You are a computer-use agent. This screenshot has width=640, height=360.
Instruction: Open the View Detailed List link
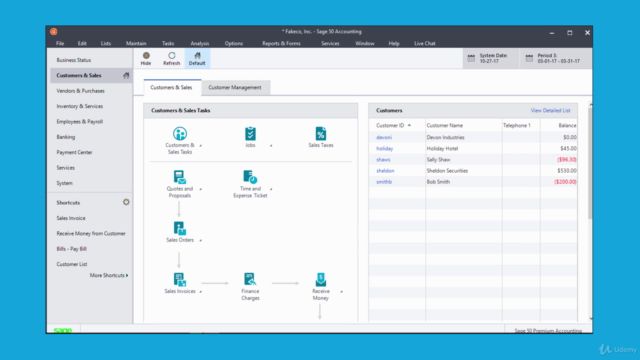(550, 111)
